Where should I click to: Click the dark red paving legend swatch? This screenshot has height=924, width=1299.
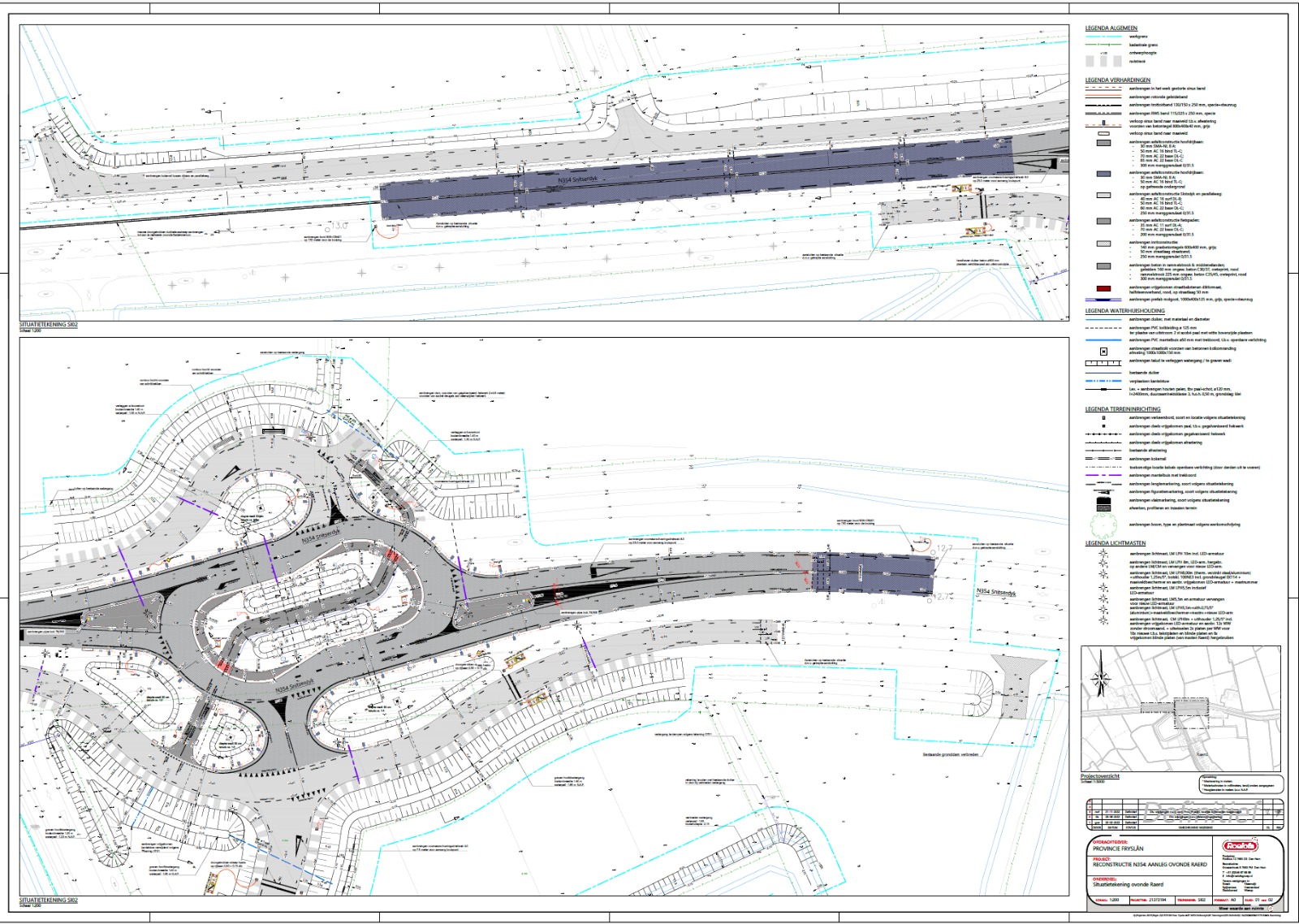point(1103,288)
